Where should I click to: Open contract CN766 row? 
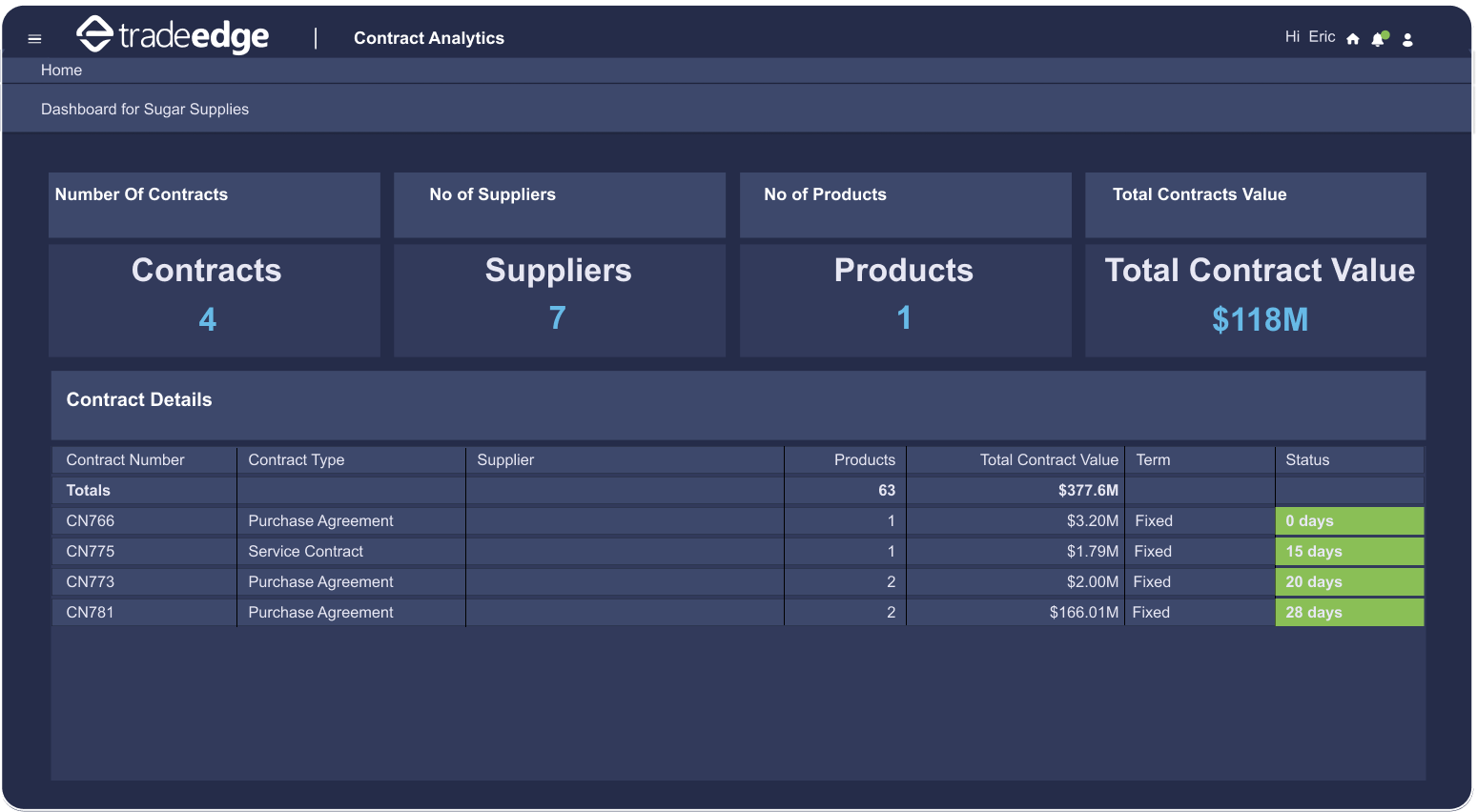tap(91, 521)
